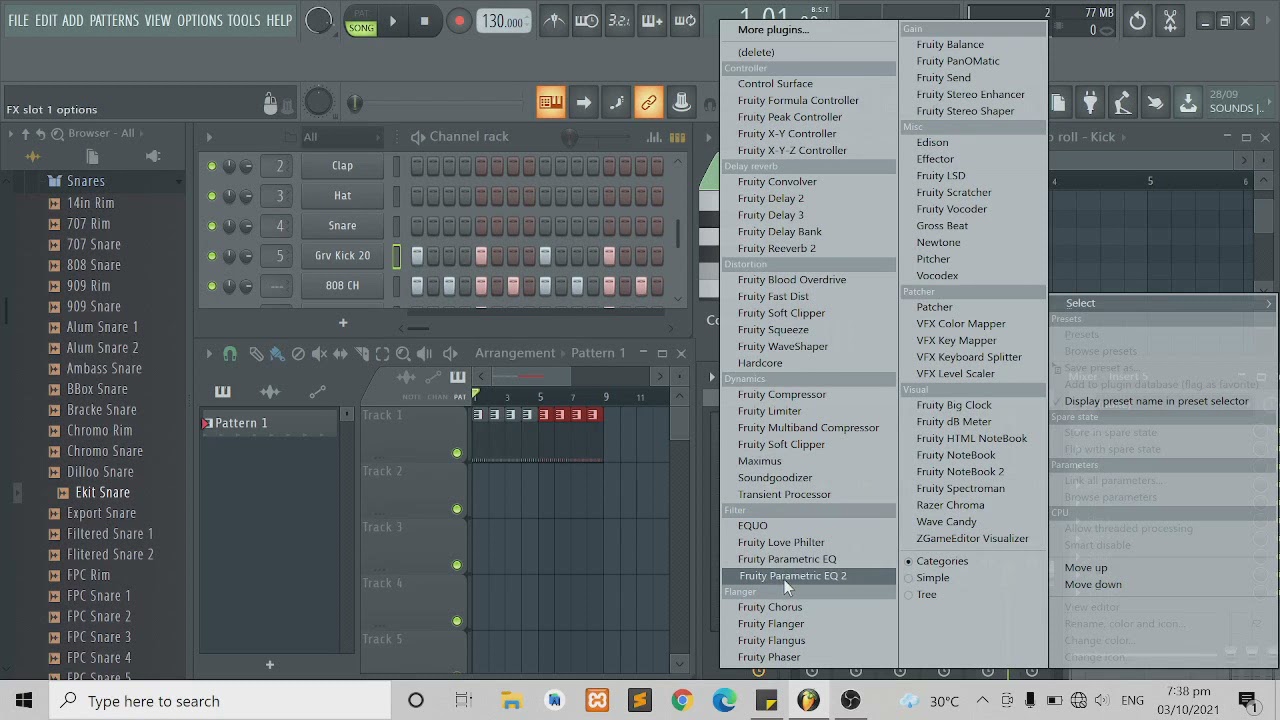Open the playlist options arrow menu
This screenshot has height=720, width=1280.
[x=209, y=353]
